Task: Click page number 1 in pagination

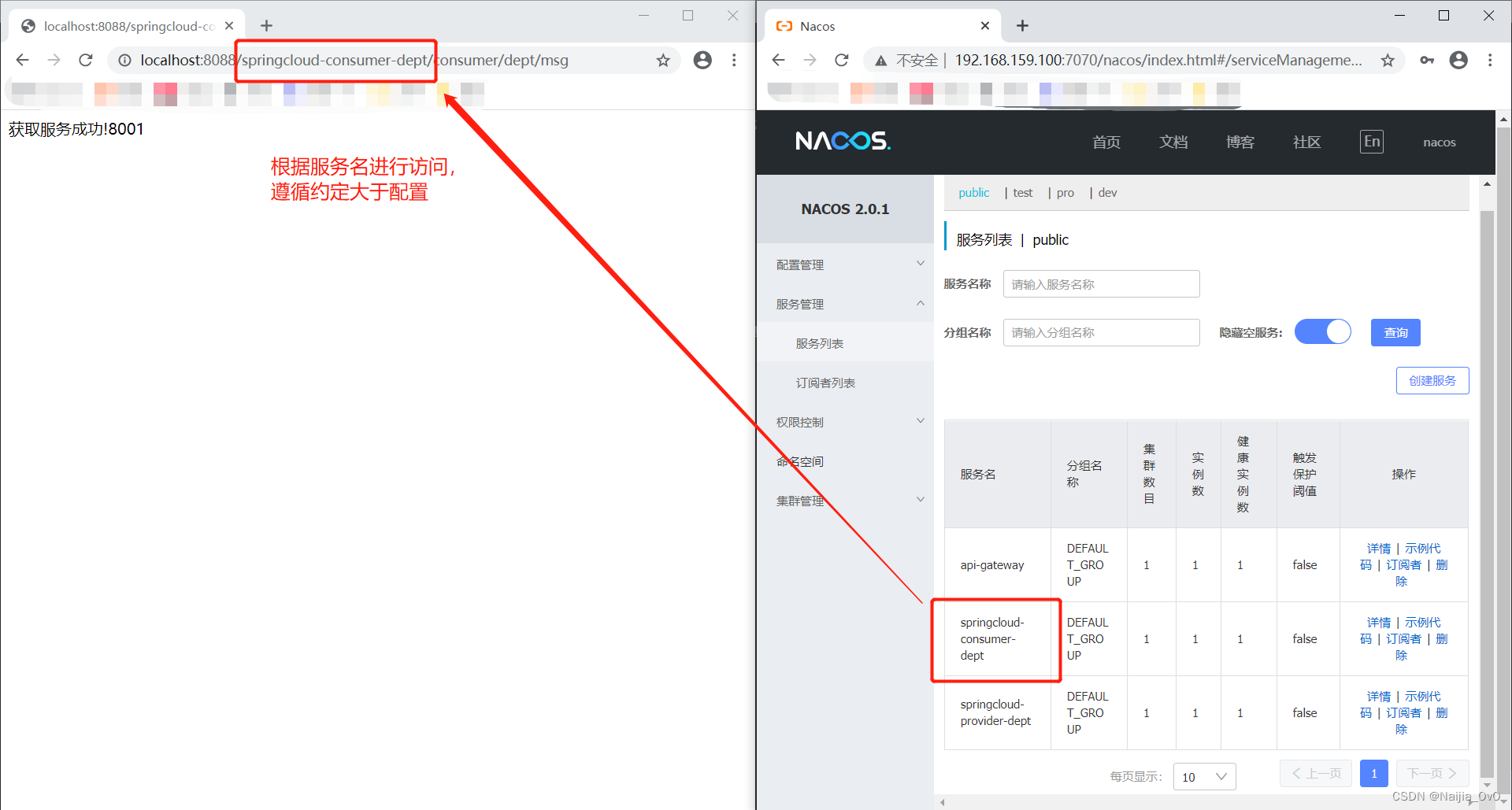Action: pyautogui.click(x=1373, y=774)
